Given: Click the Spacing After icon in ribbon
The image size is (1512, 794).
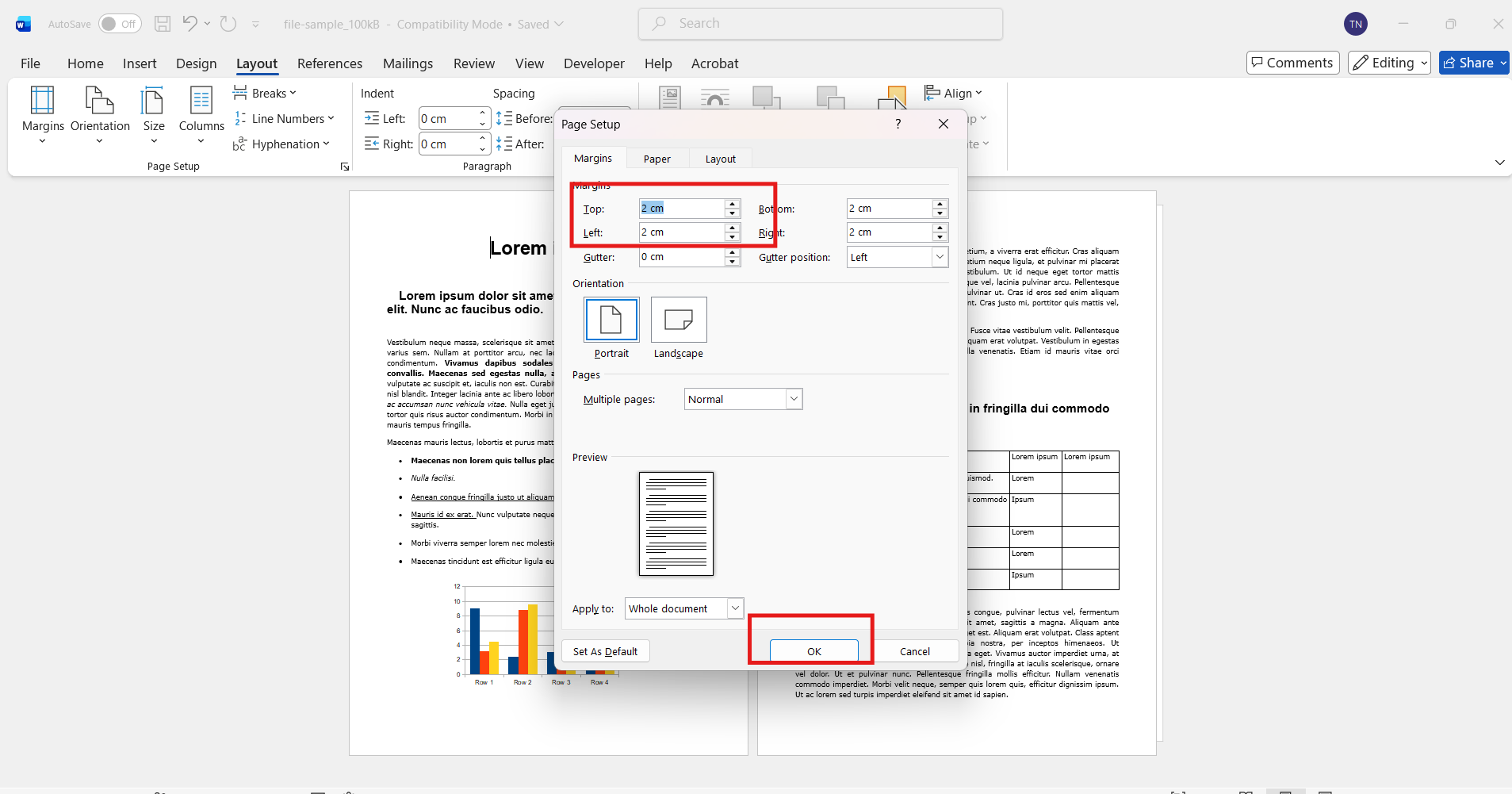Looking at the screenshot, I should click(x=504, y=144).
